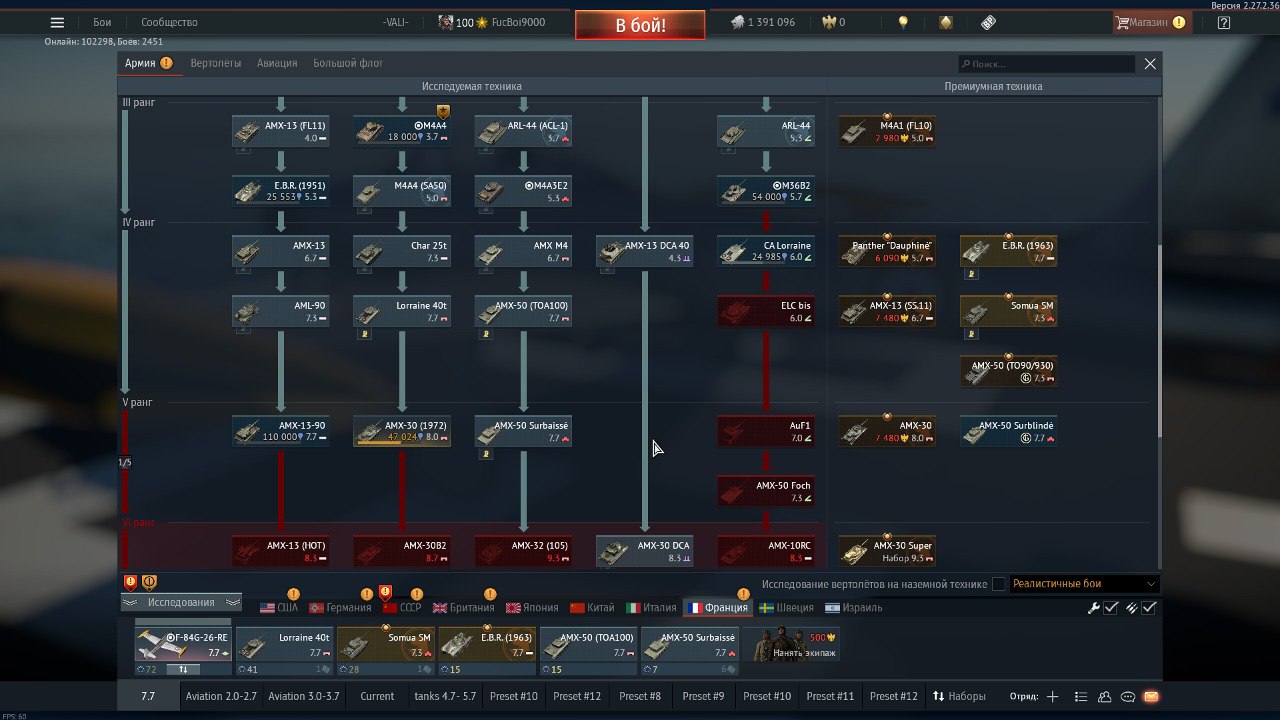Select AMX-13-90 in research tree
Image resolution: width=1280 pixels, height=720 pixels.
(281, 431)
